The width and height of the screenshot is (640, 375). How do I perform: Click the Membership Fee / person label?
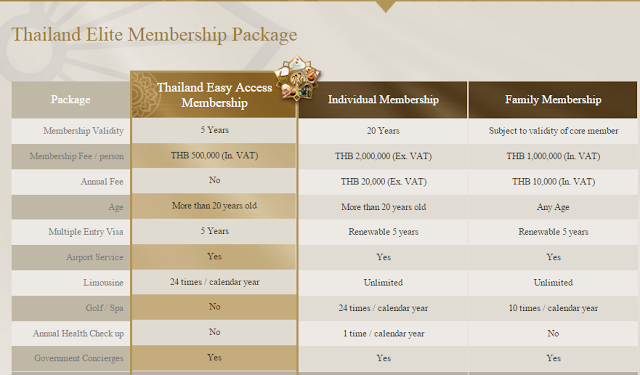(x=76, y=156)
